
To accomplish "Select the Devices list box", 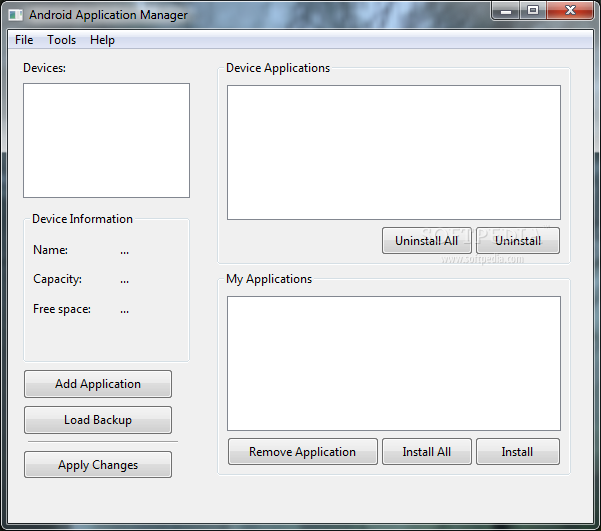I will (107, 140).
